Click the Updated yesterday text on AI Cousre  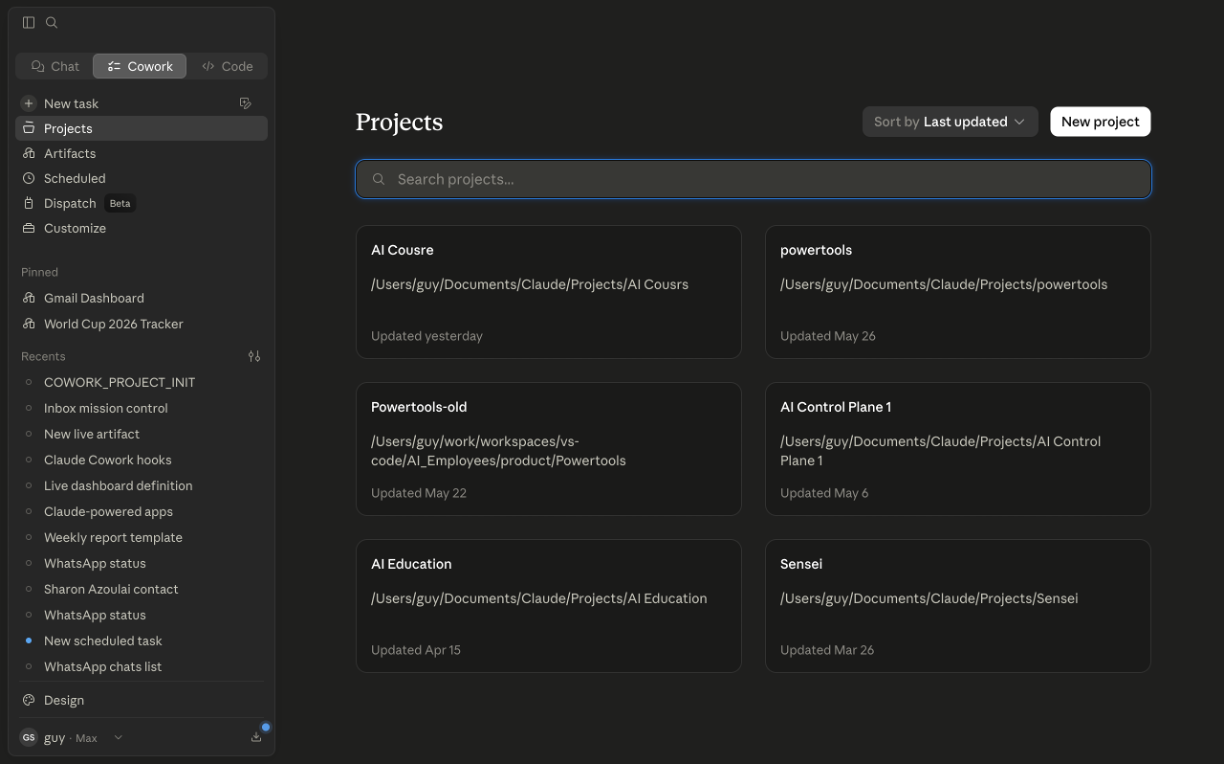coord(427,336)
